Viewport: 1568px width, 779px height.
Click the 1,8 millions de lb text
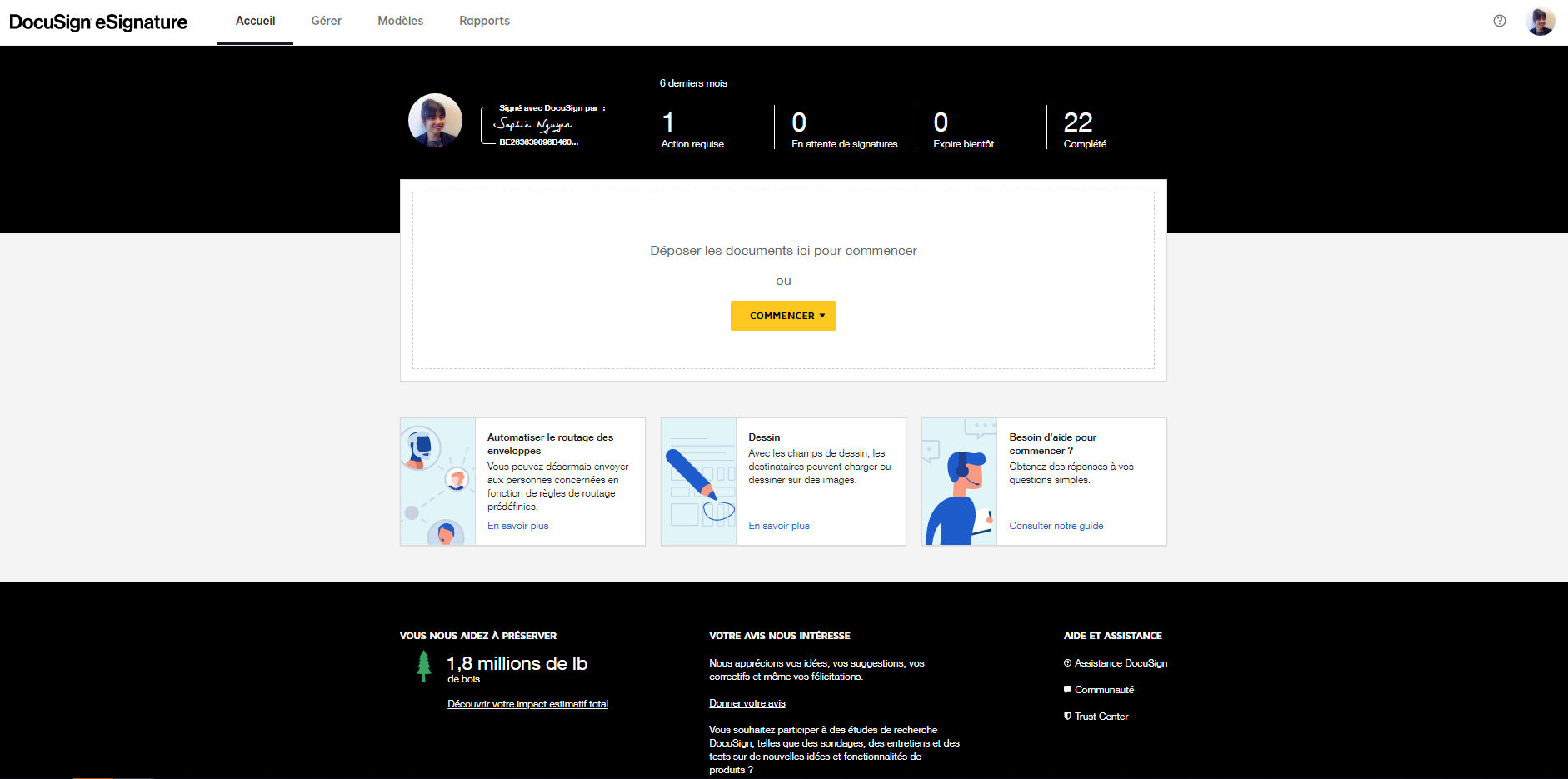[517, 663]
